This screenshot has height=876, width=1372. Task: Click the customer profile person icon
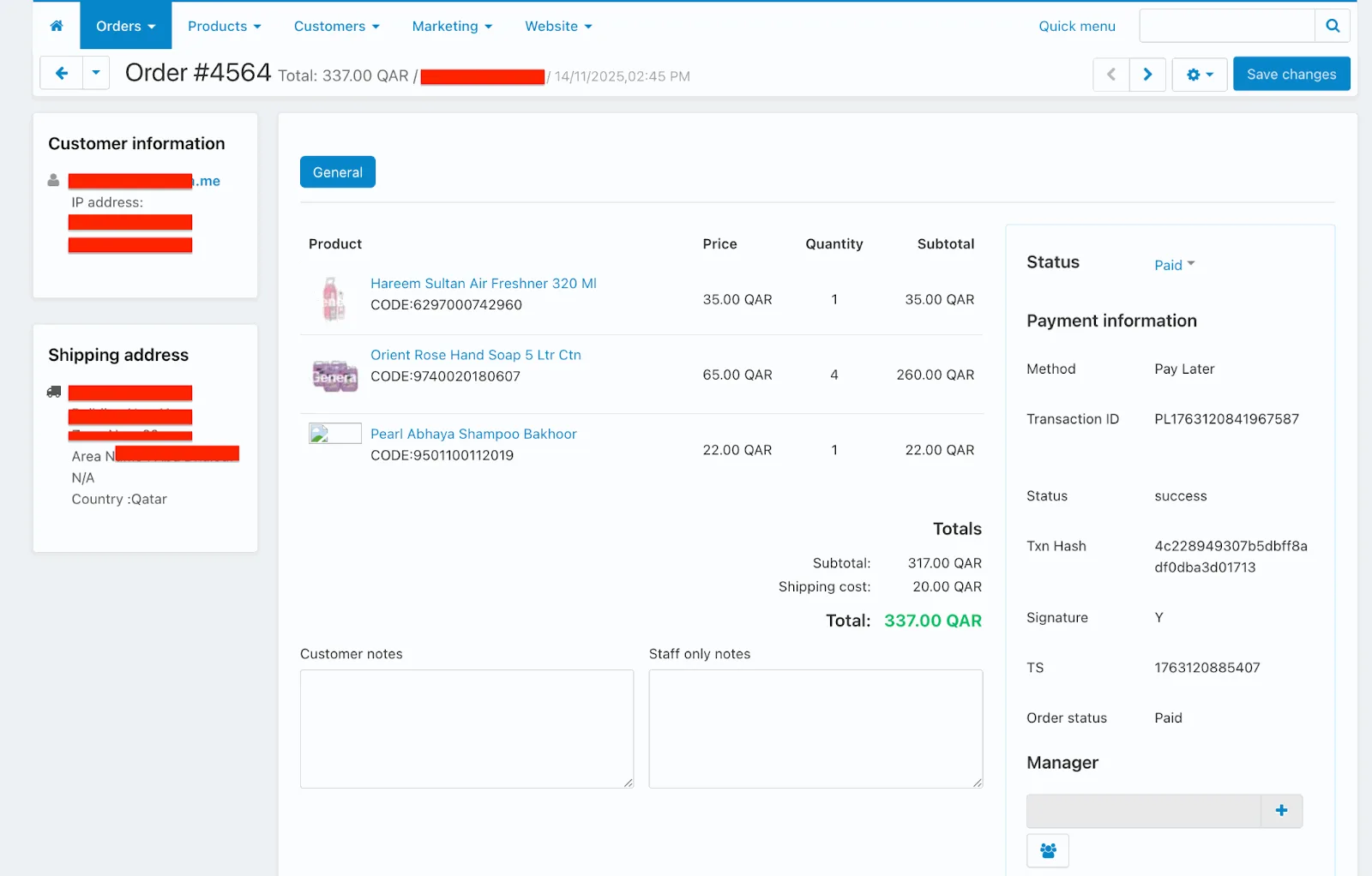coord(53,180)
